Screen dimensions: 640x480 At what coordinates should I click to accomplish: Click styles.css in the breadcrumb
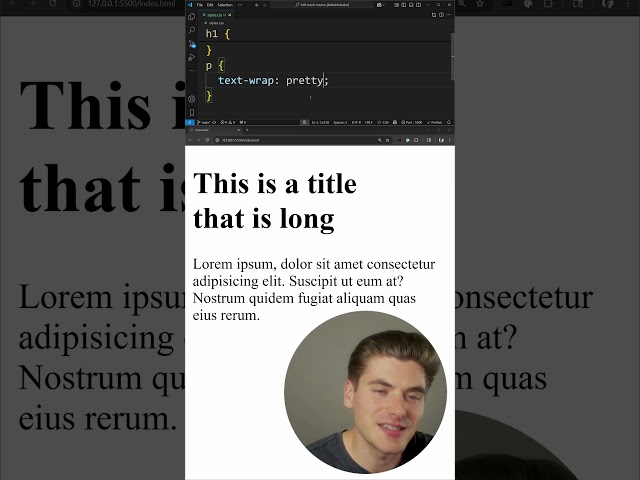(216, 23)
